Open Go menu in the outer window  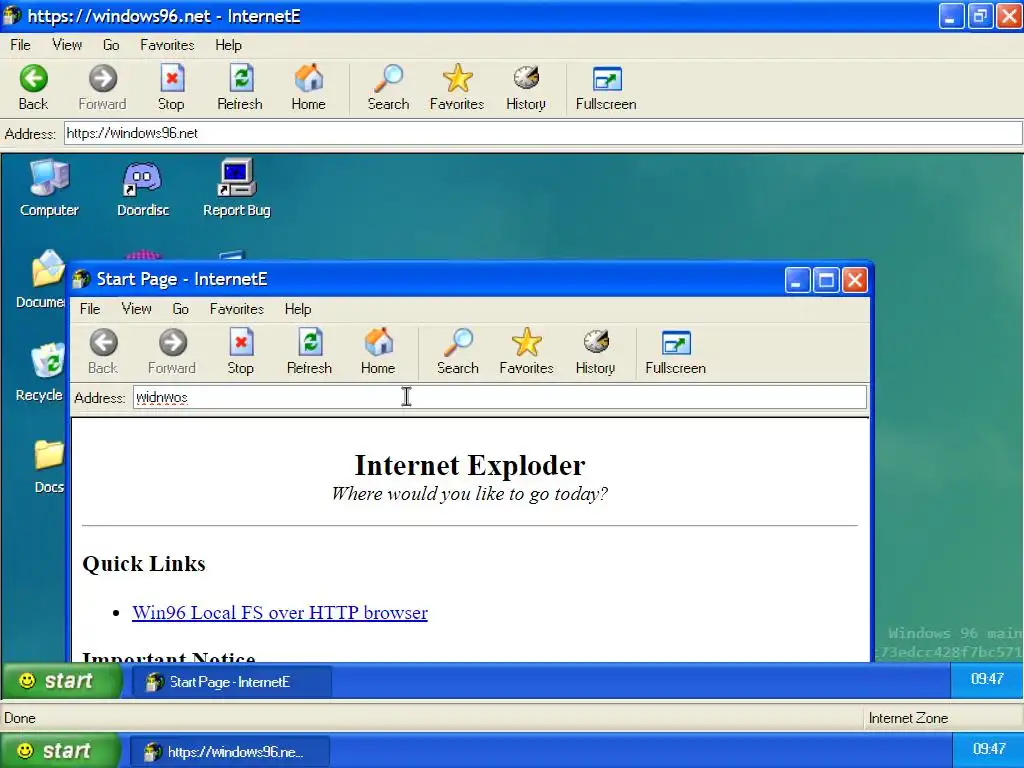tap(111, 45)
